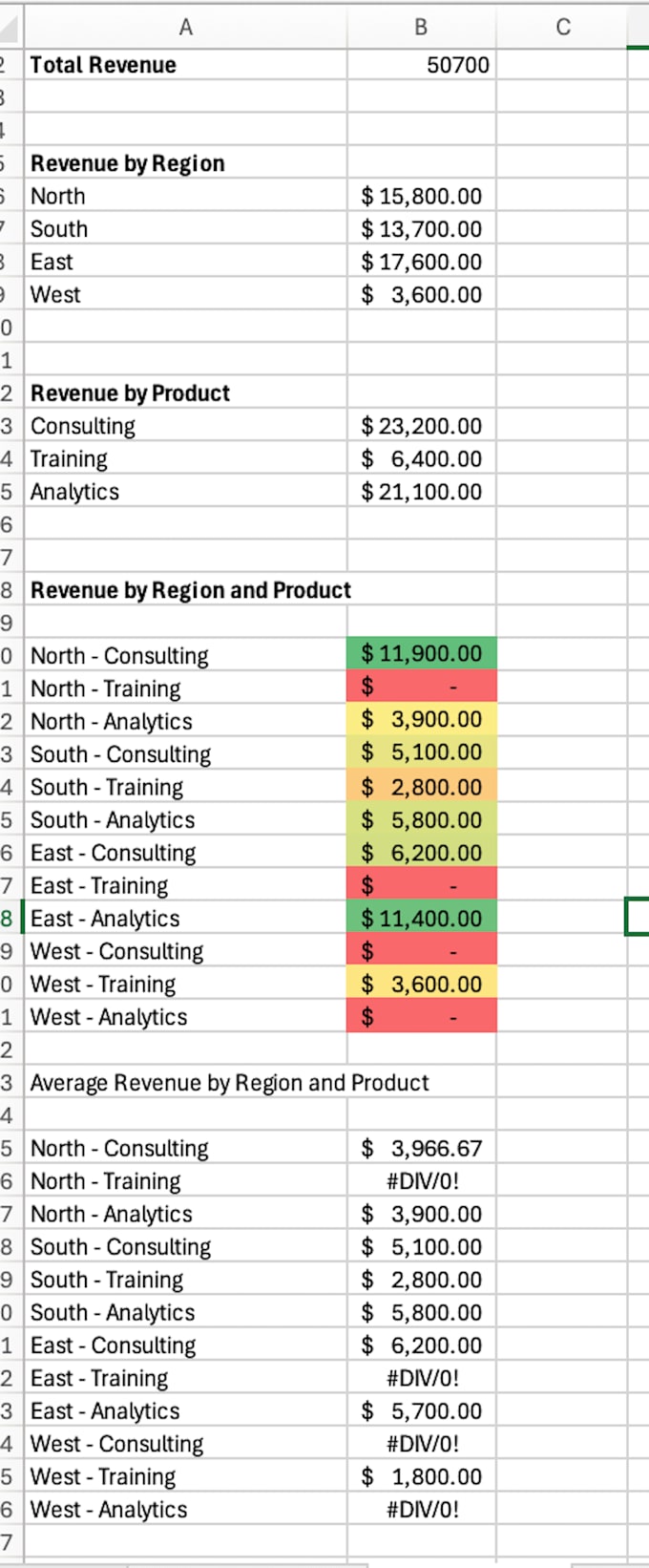This screenshot has width=649, height=1568.
Task: Click 'East - Analytics' label next to $11,400.00
Action: pos(185,918)
